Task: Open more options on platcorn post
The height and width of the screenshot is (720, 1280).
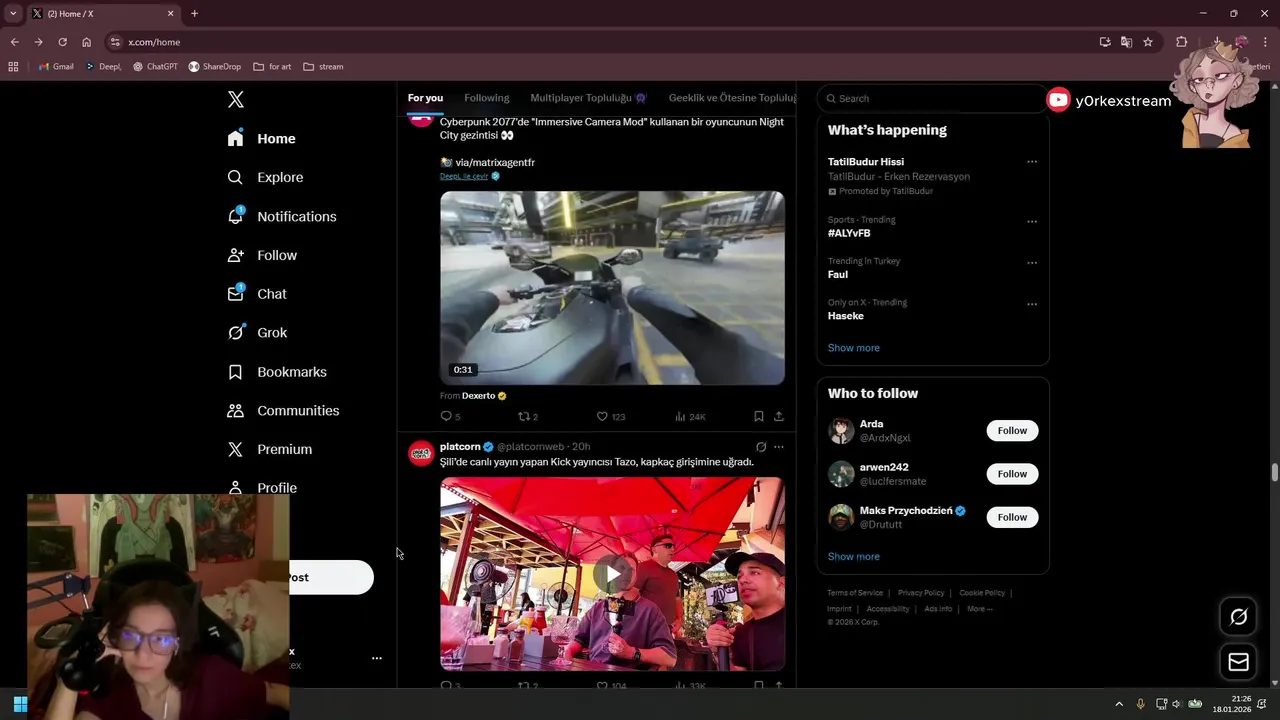Action: pos(779,447)
